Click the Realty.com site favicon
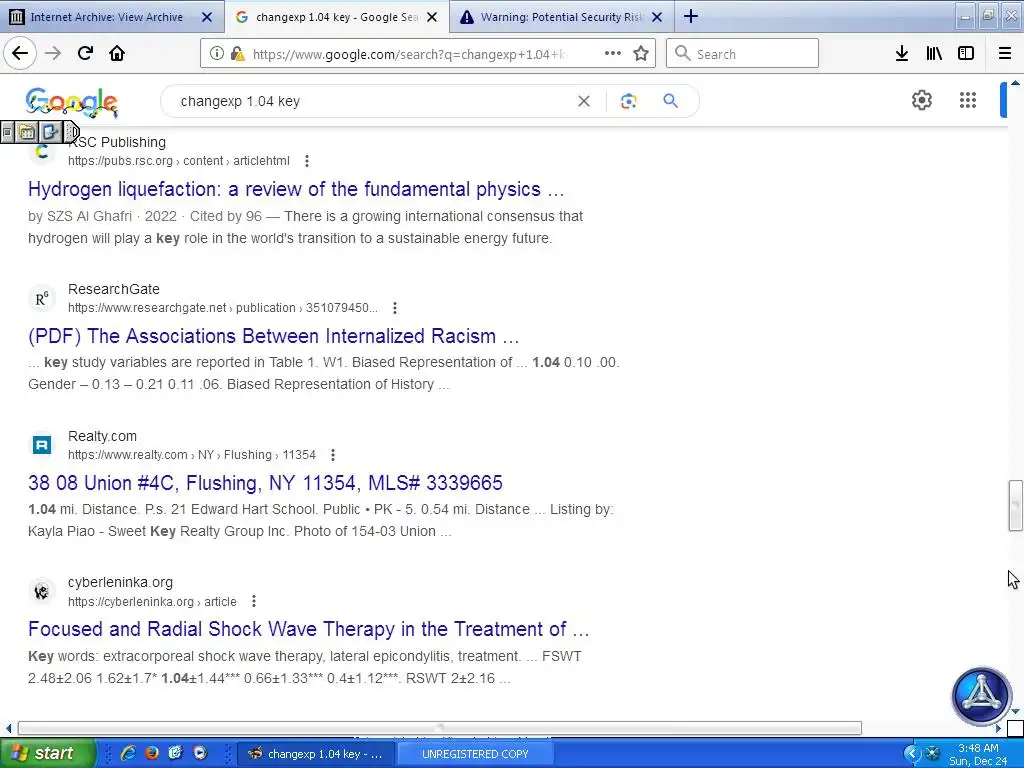The width and height of the screenshot is (1024, 768). coord(41,445)
